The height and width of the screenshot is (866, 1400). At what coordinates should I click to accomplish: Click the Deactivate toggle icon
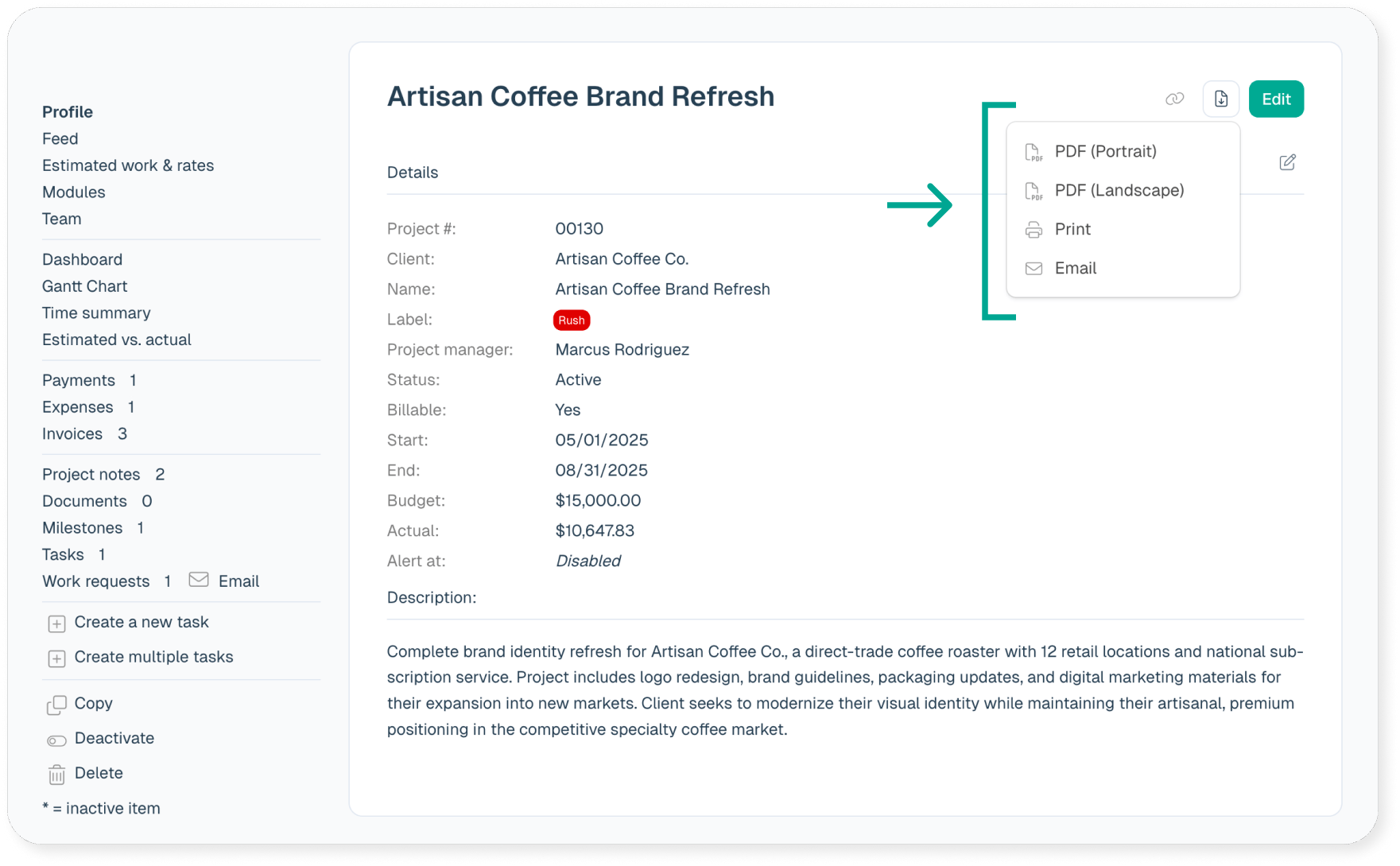click(56, 740)
